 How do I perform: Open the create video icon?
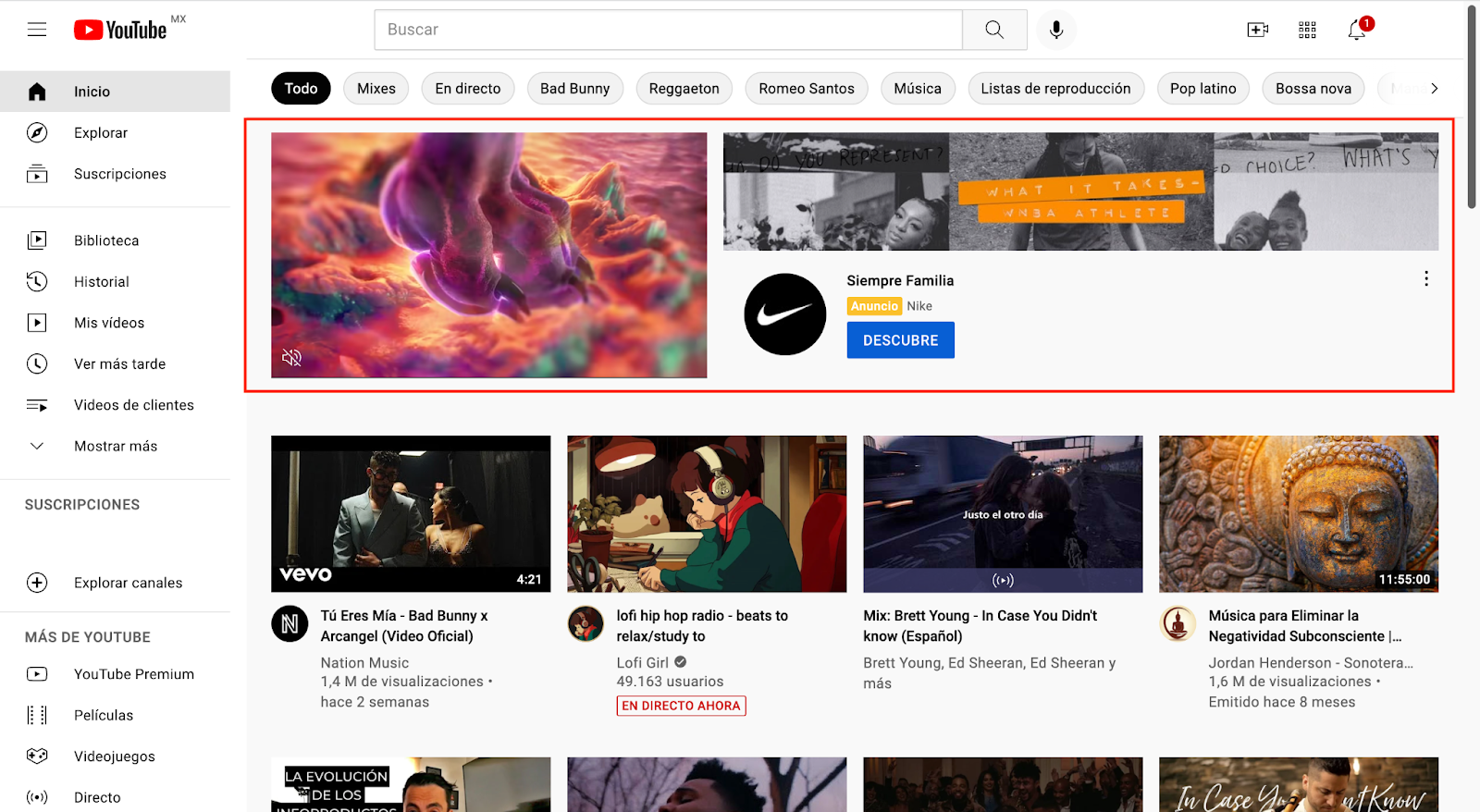(1258, 30)
